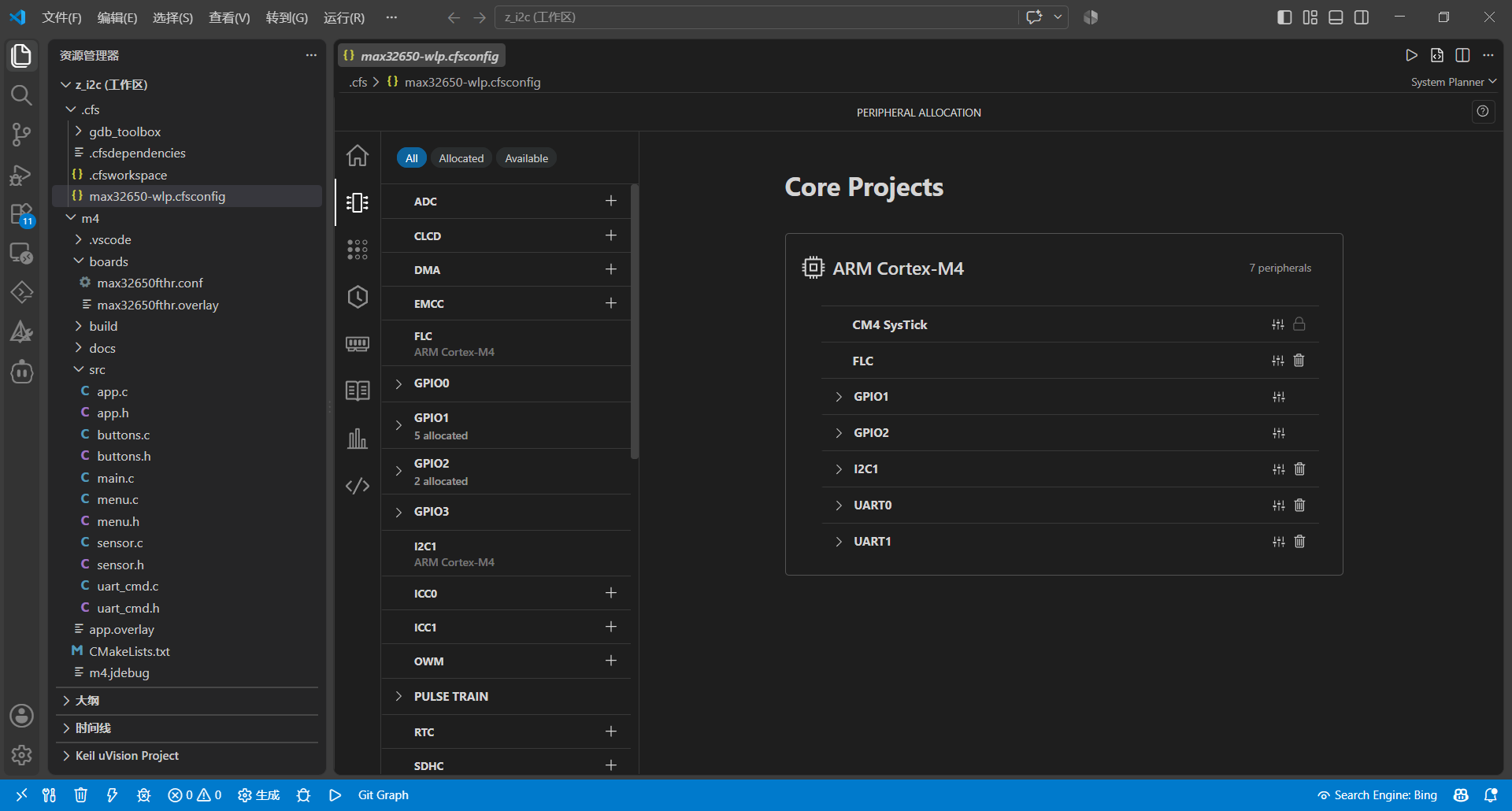
Task: Filter peripherals by Allocated
Action: [461, 158]
